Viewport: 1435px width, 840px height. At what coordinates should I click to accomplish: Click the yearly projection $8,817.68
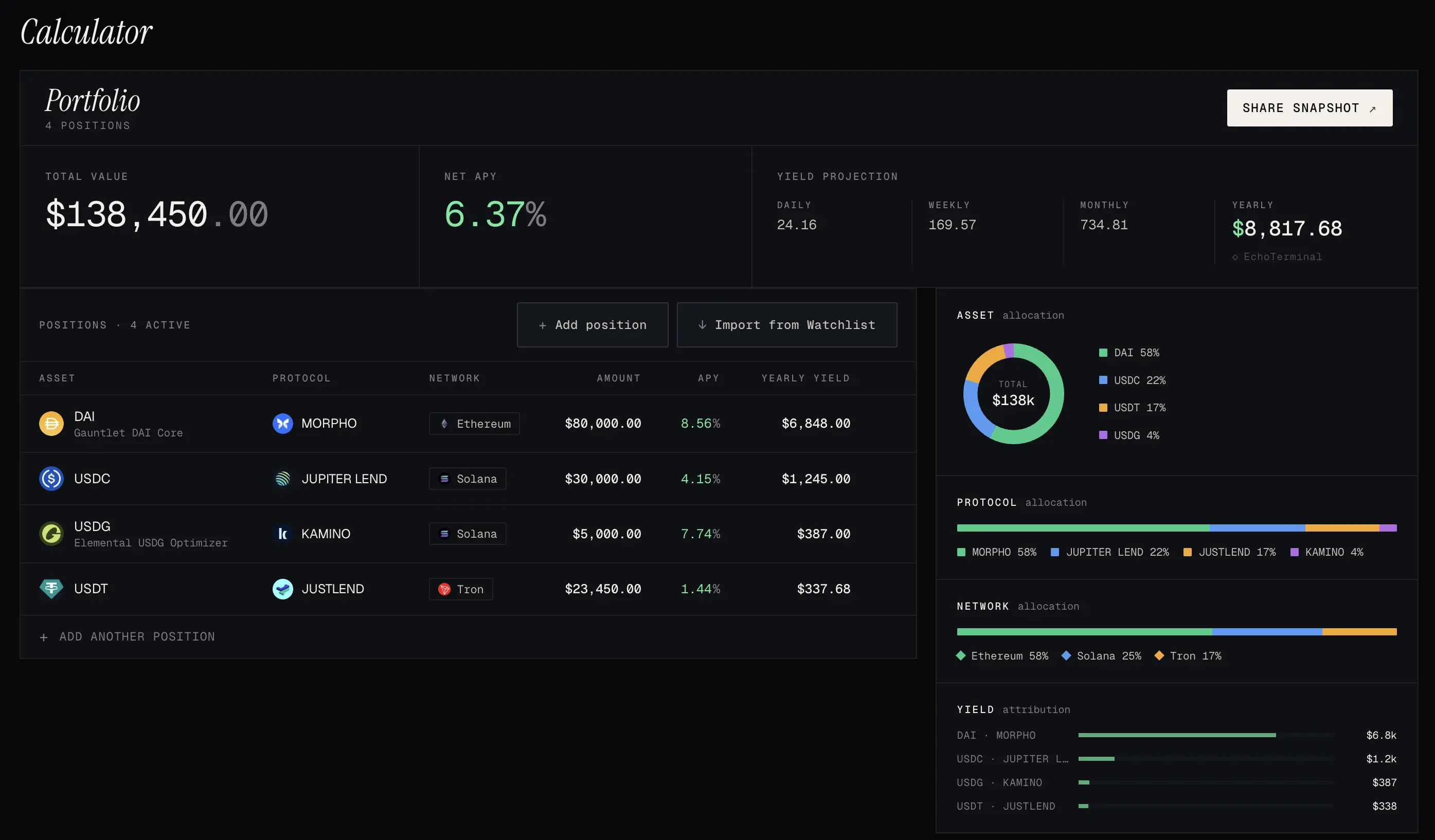1287,229
